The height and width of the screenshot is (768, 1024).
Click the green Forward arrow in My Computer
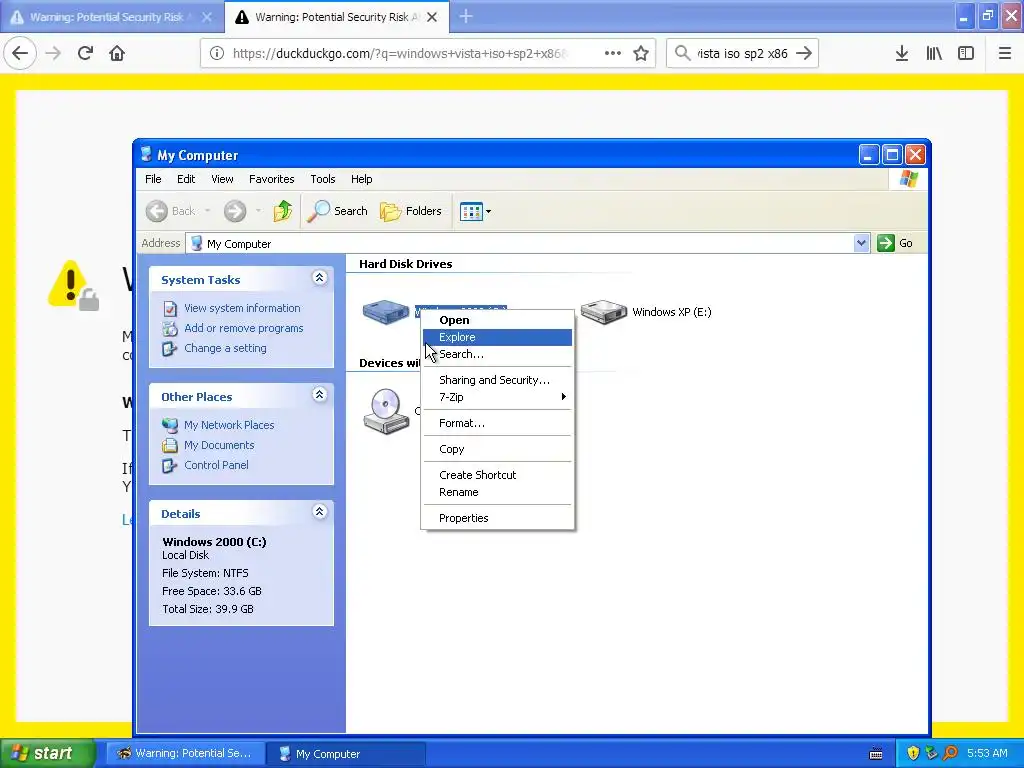click(235, 211)
